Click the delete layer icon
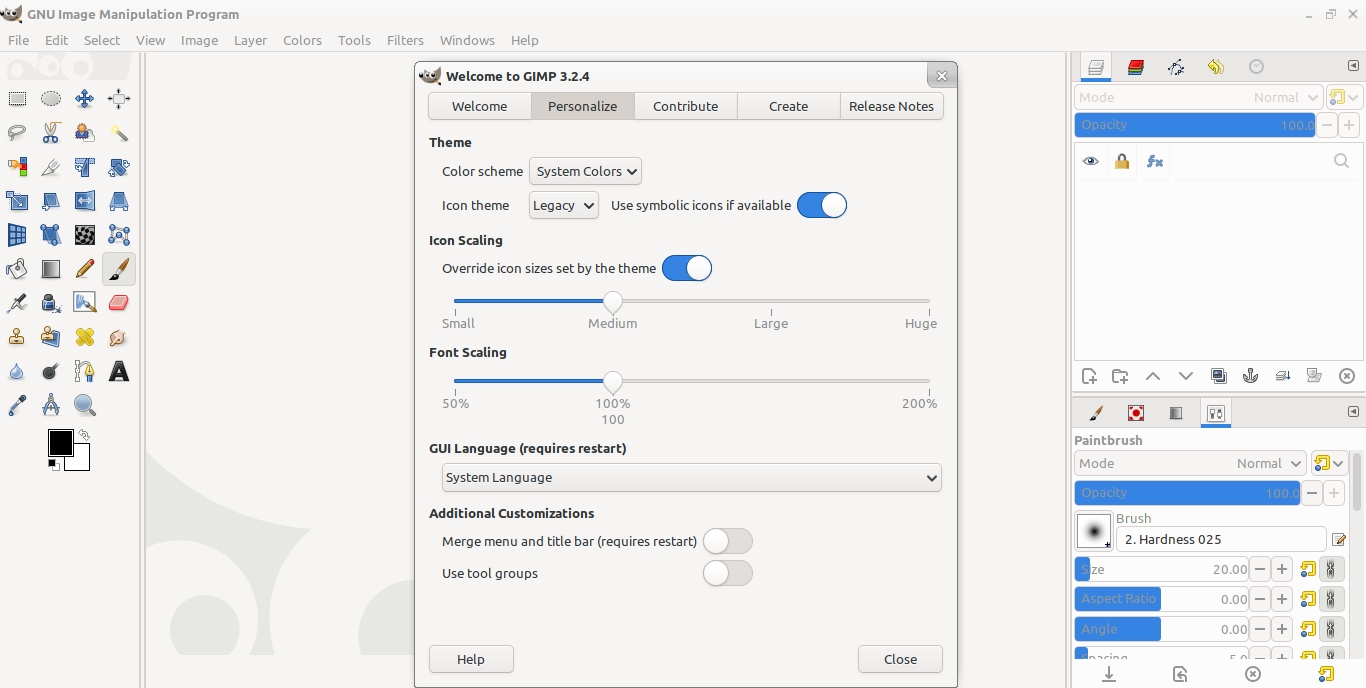Image resolution: width=1366 pixels, height=688 pixels. 1347,376
